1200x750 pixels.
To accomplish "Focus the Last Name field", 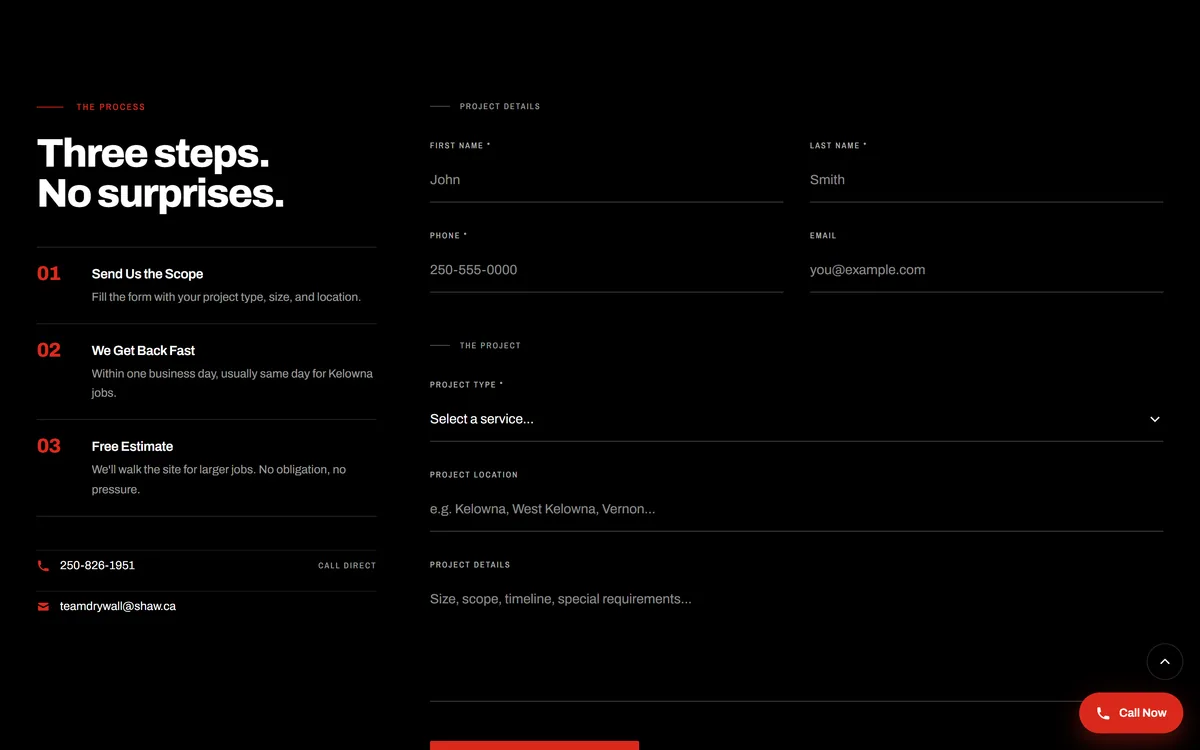I will tap(986, 180).
